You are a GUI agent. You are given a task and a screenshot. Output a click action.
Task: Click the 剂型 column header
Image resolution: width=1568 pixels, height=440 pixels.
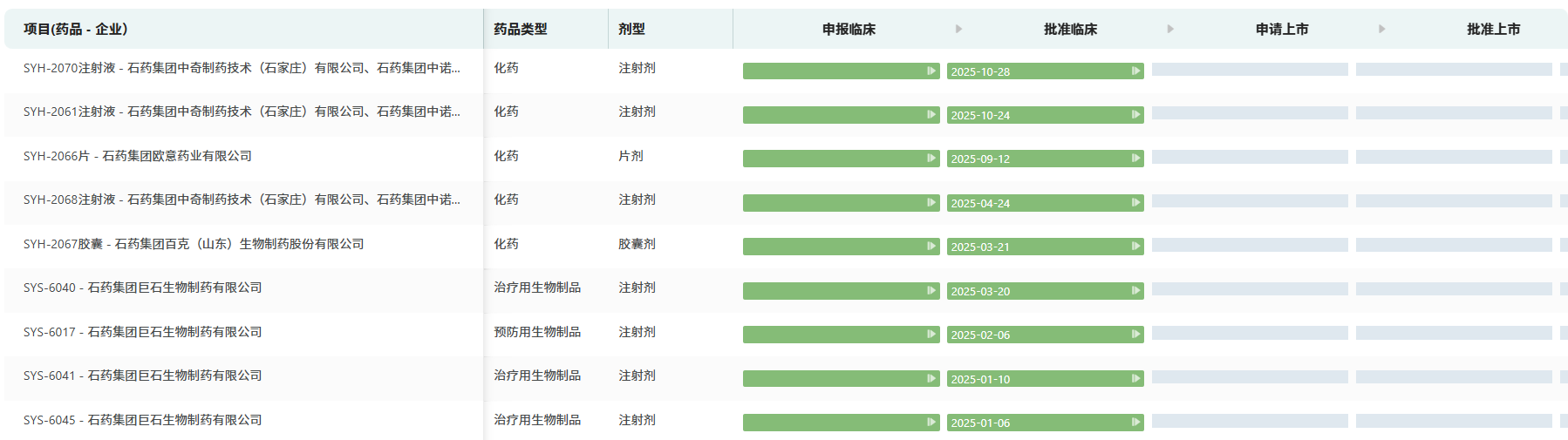pos(631,30)
